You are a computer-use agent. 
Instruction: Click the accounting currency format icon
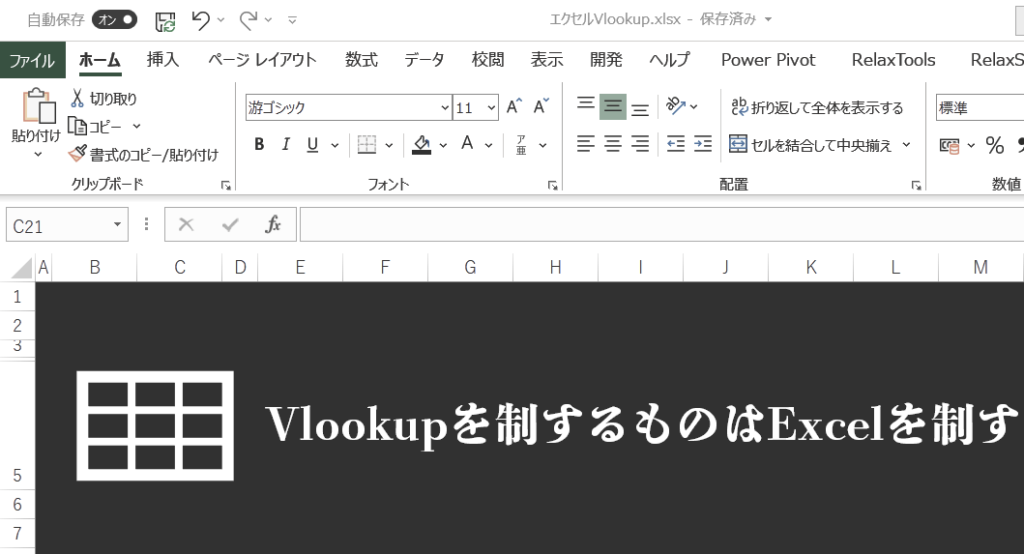pyautogui.click(x=949, y=146)
